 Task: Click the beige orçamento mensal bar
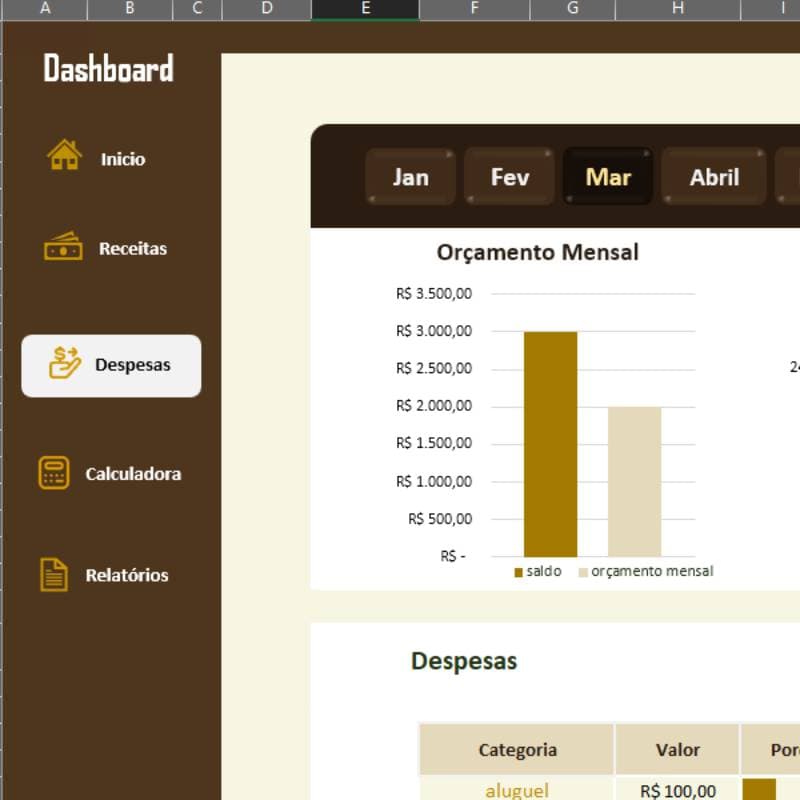tap(634, 482)
